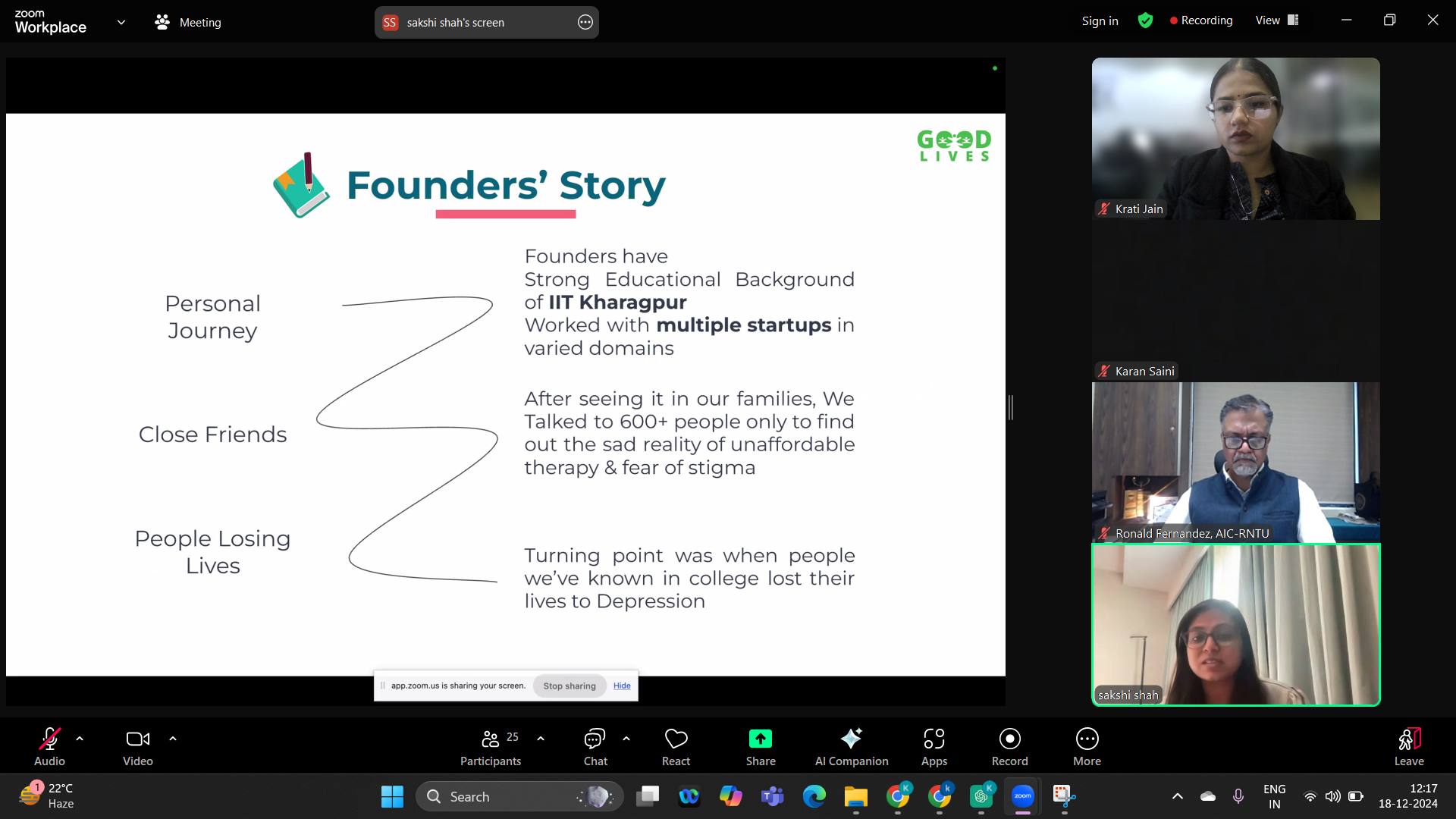This screenshot has height=819, width=1456.
Task: Start recording with the Record button
Action: click(x=1009, y=739)
